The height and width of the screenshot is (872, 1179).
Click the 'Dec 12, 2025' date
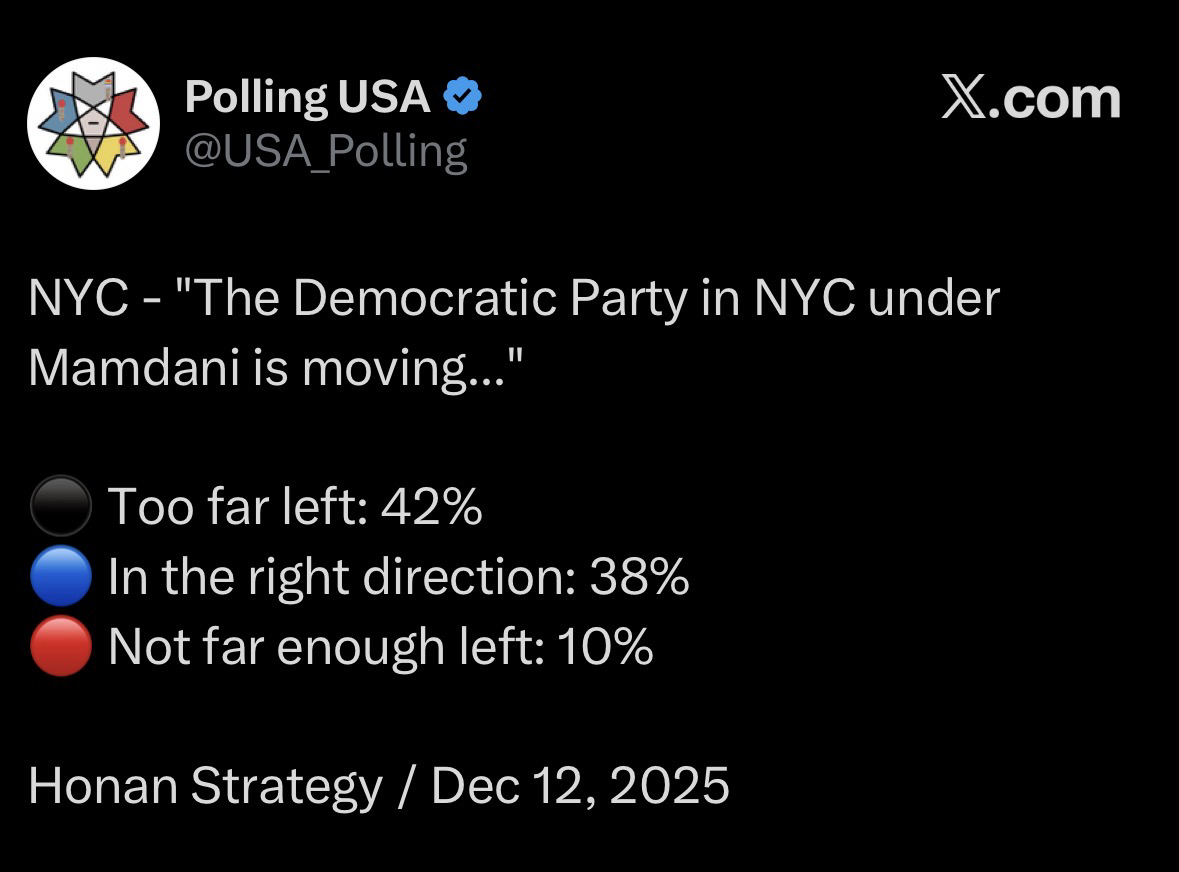click(x=580, y=786)
